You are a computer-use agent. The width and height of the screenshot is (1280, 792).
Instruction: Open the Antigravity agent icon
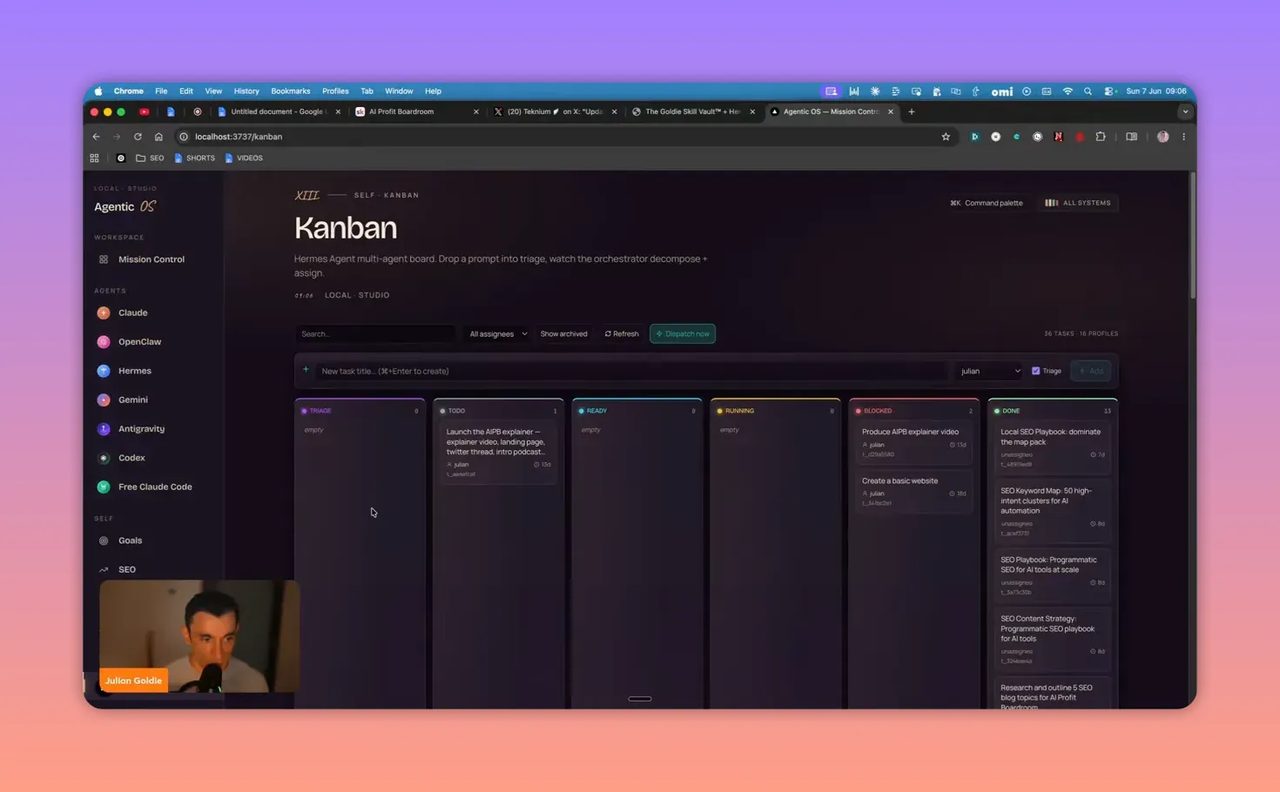coord(103,429)
